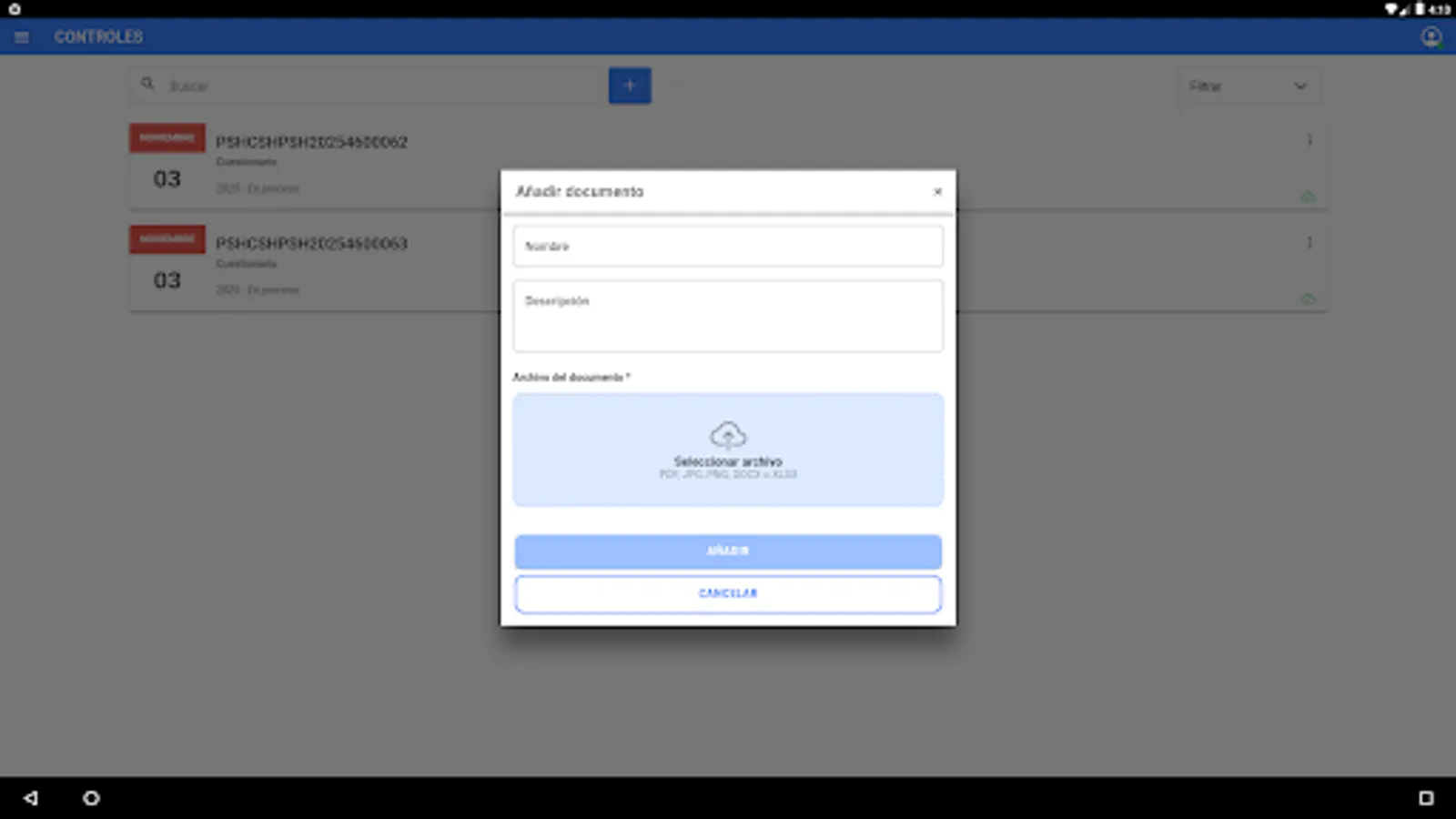The width and height of the screenshot is (1456, 819).
Task: Click the blue plus add button
Action: click(x=630, y=86)
